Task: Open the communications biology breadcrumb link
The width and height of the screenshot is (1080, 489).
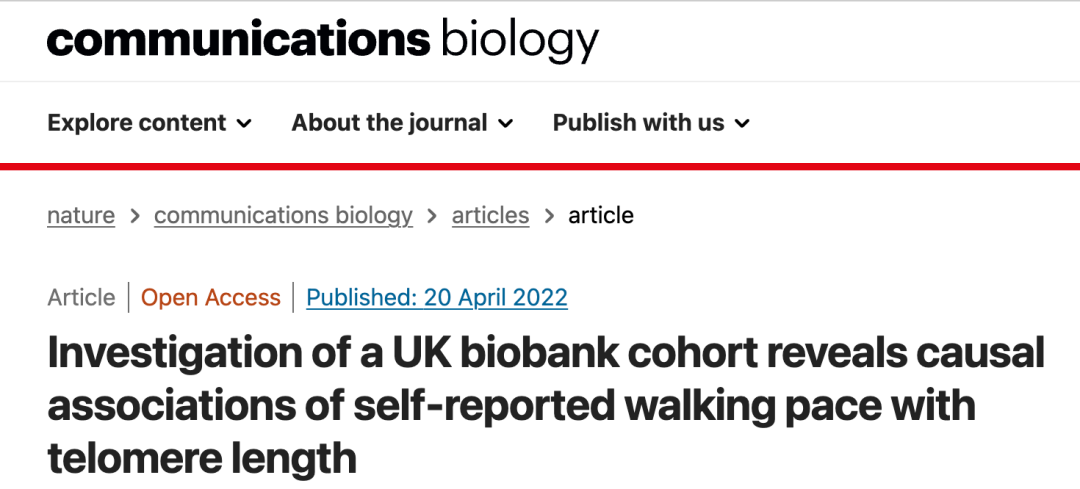Action: [x=283, y=216]
